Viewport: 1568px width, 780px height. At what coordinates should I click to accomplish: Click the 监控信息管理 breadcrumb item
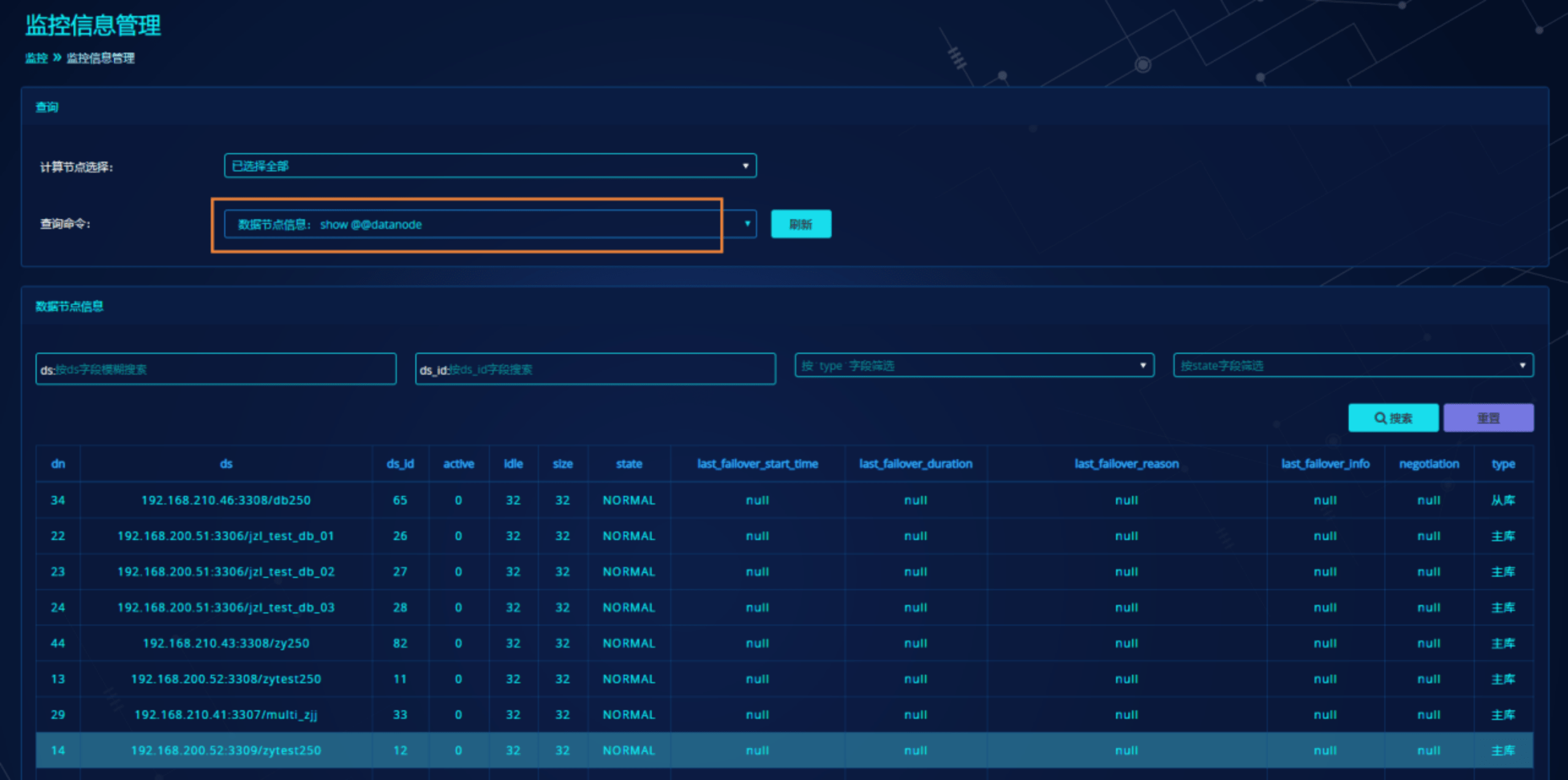(x=100, y=58)
